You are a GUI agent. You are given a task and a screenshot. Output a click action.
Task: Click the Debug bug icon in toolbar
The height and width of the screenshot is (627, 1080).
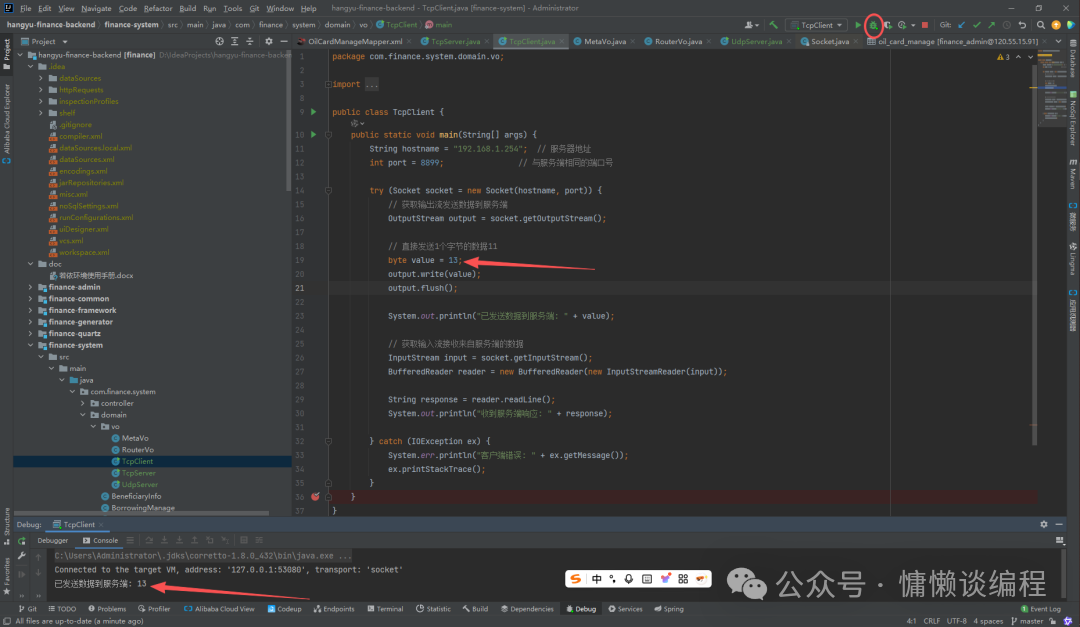click(873, 25)
